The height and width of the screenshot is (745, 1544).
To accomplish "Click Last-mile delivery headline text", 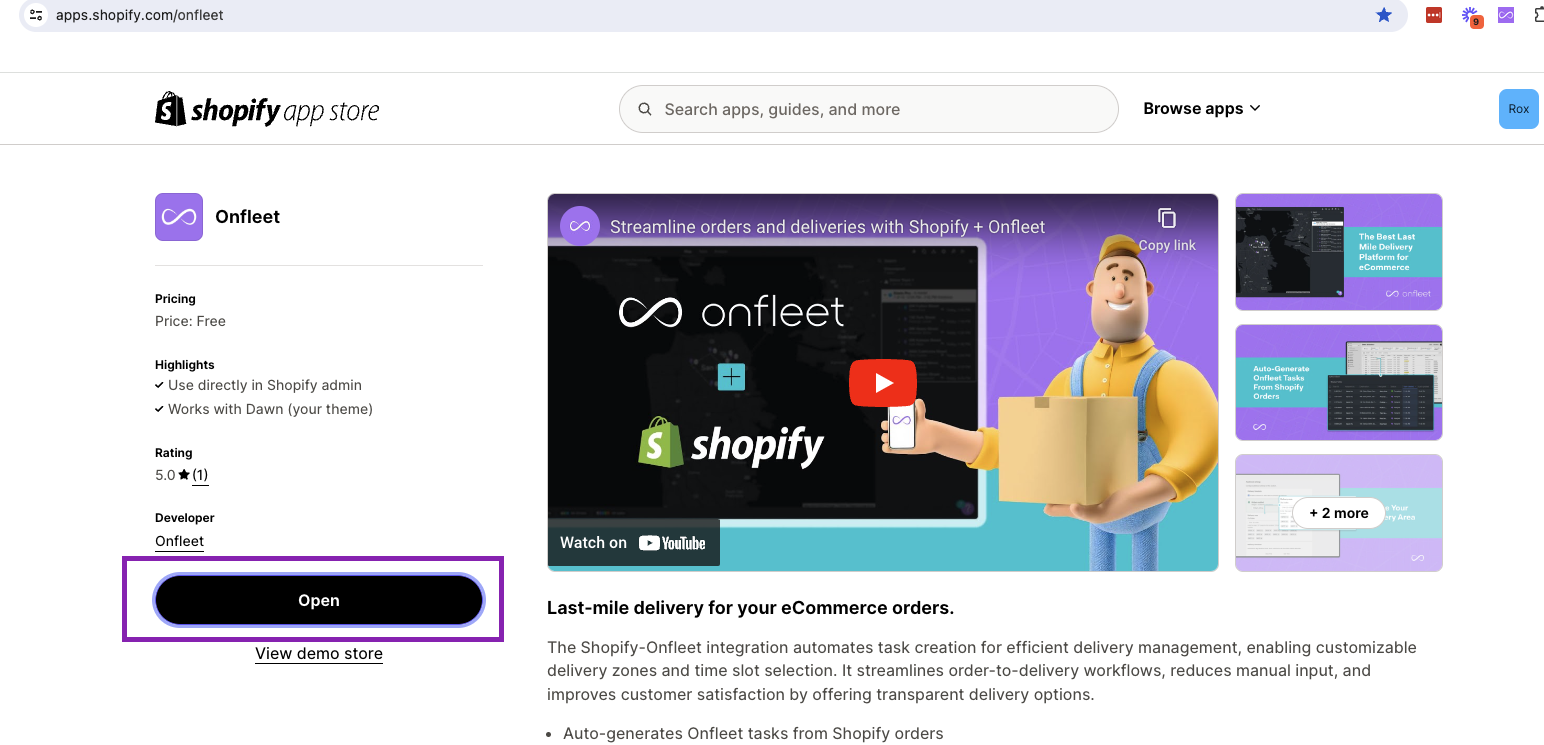I will (751, 608).
